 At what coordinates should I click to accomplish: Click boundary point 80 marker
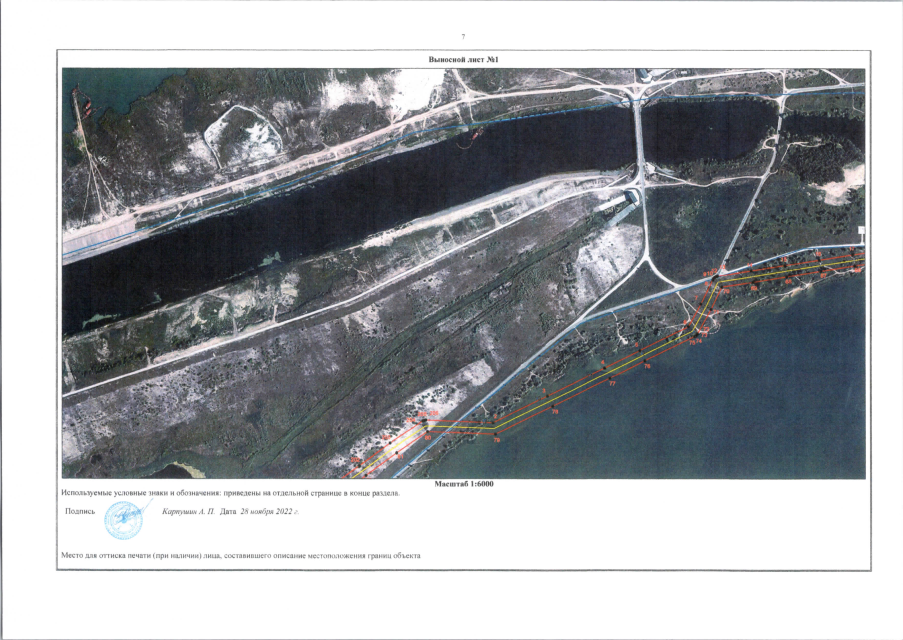[x=427, y=431]
